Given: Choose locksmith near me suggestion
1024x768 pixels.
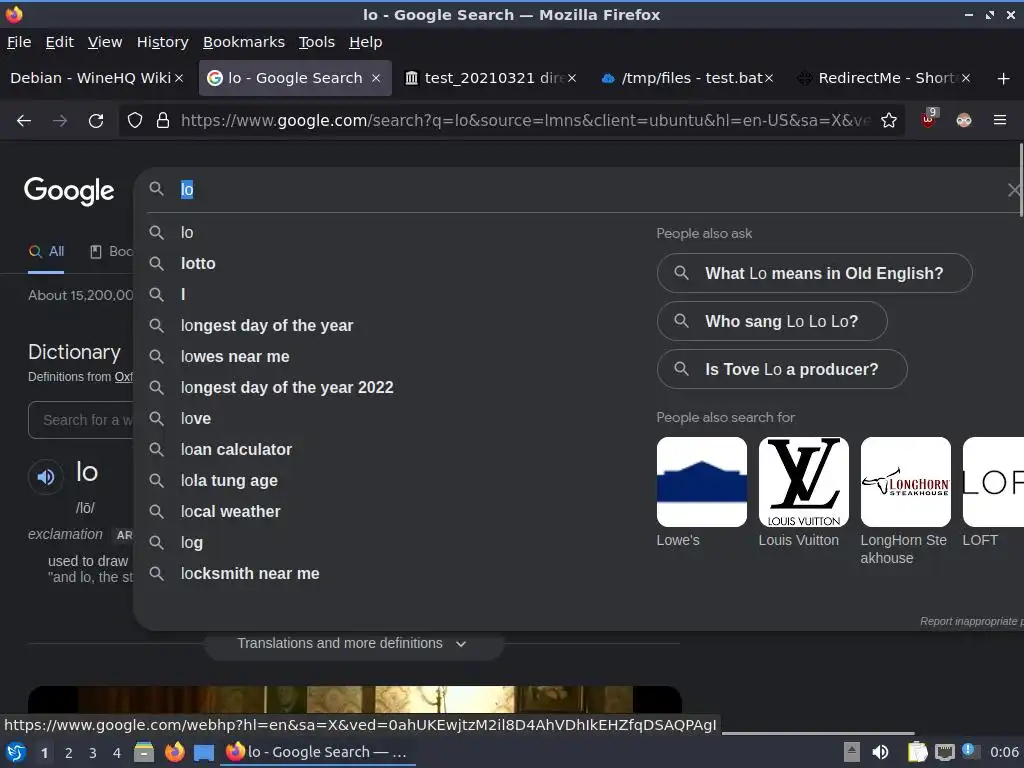Looking at the screenshot, I should click(x=249, y=574).
